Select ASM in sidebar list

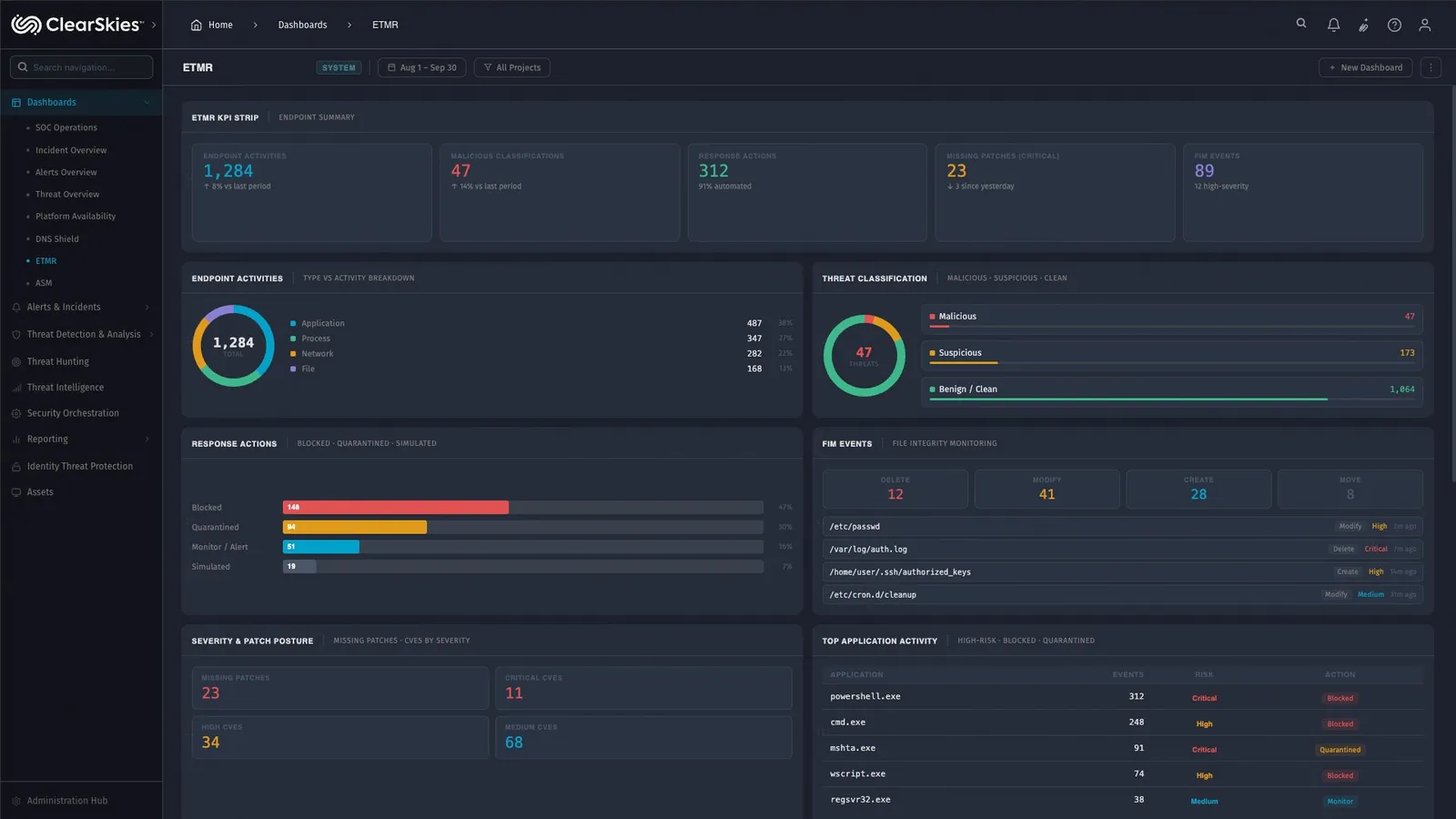[x=44, y=283]
